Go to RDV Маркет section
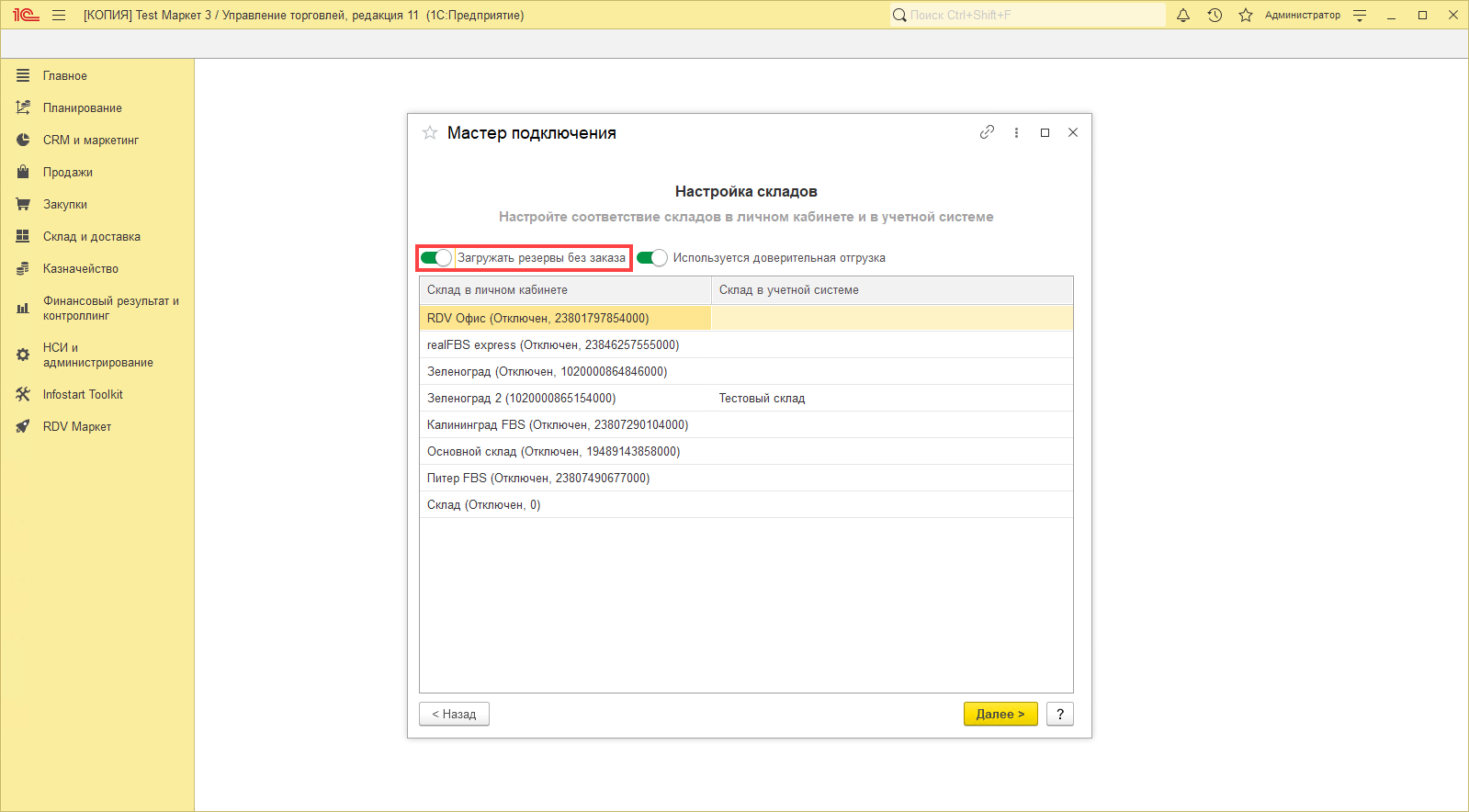Viewport: 1469px width, 812px height. [76, 427]
